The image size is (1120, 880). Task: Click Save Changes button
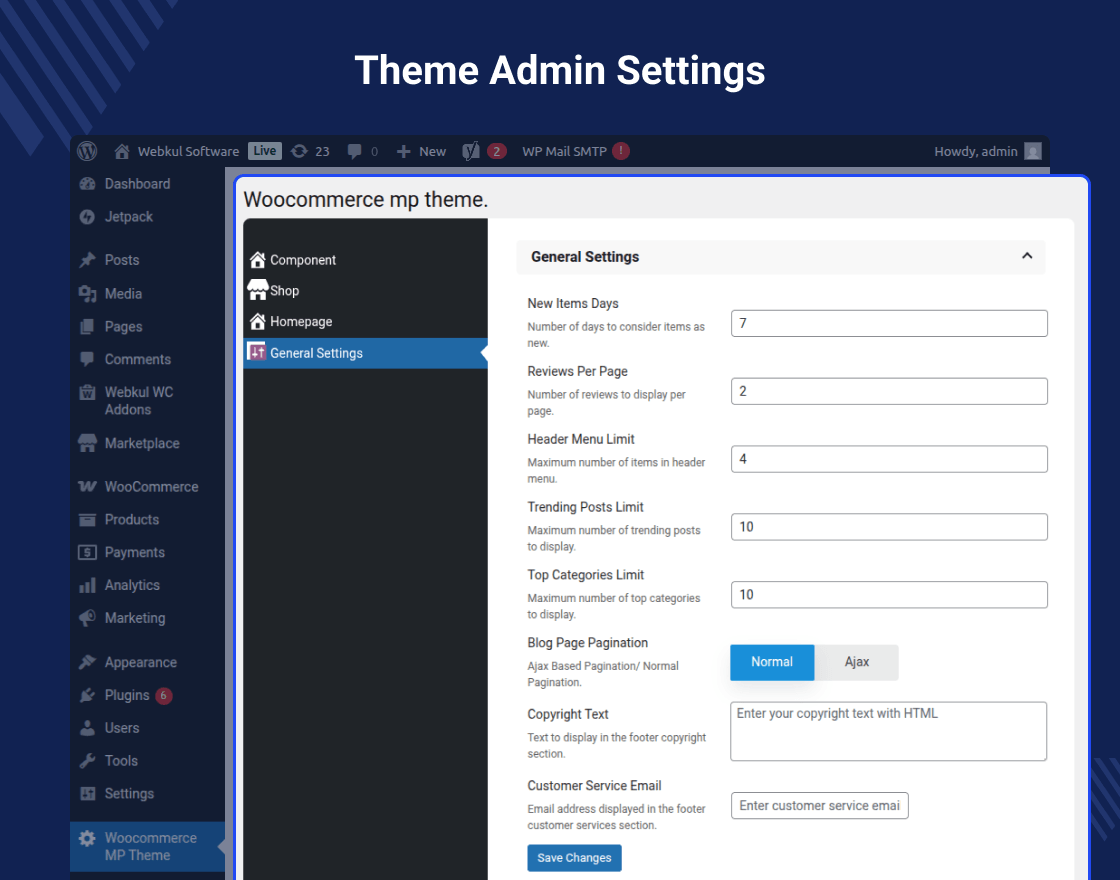click(x=574, y=858)
